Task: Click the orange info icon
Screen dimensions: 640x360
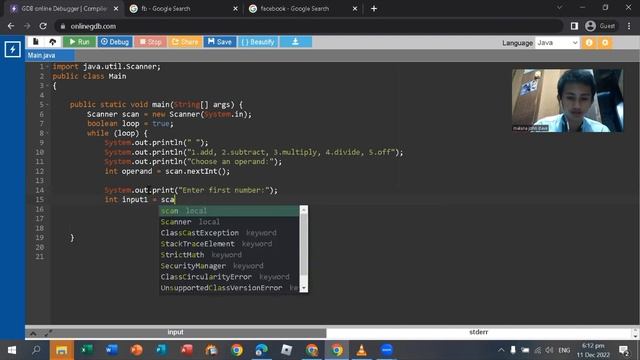Action: [x=589, y=42]
